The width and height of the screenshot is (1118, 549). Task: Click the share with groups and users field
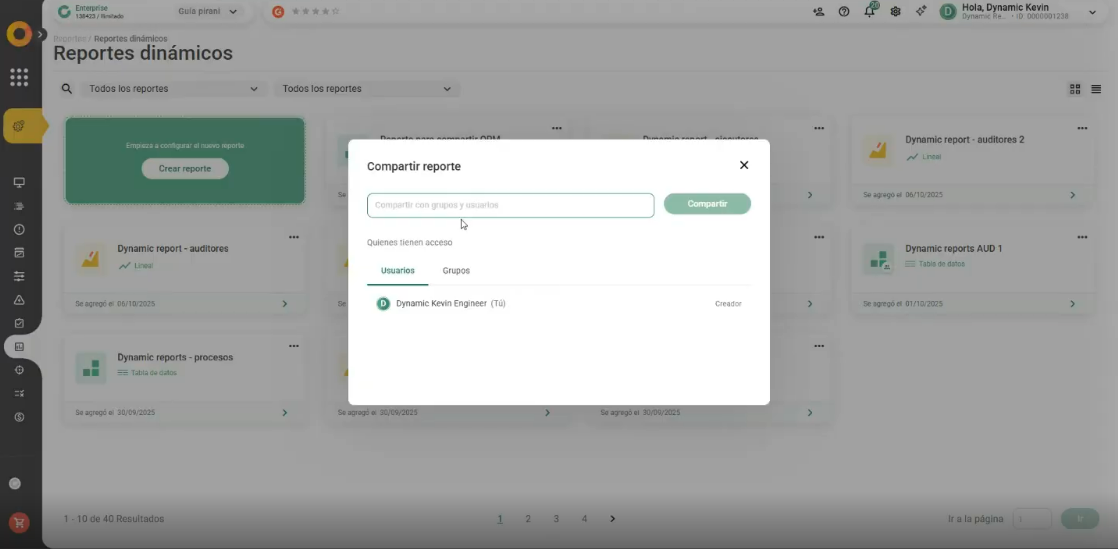point(510,205)
